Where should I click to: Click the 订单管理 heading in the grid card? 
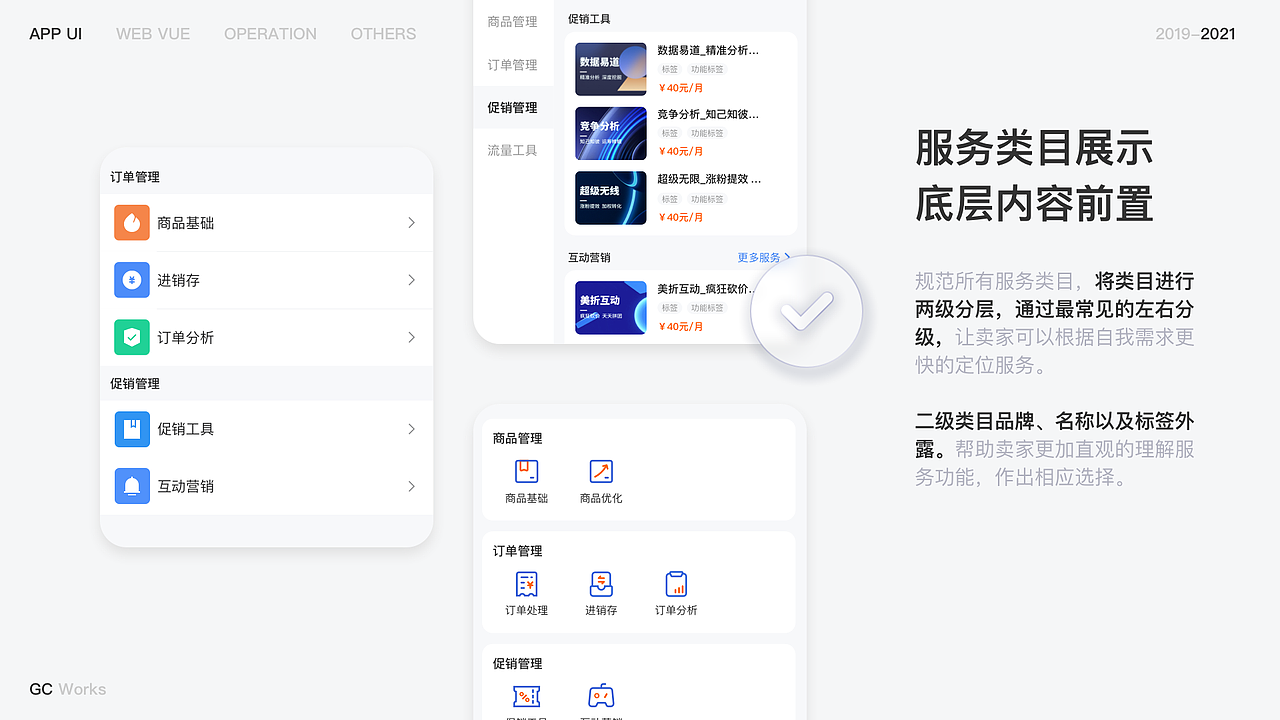click(x=517, y=551)
